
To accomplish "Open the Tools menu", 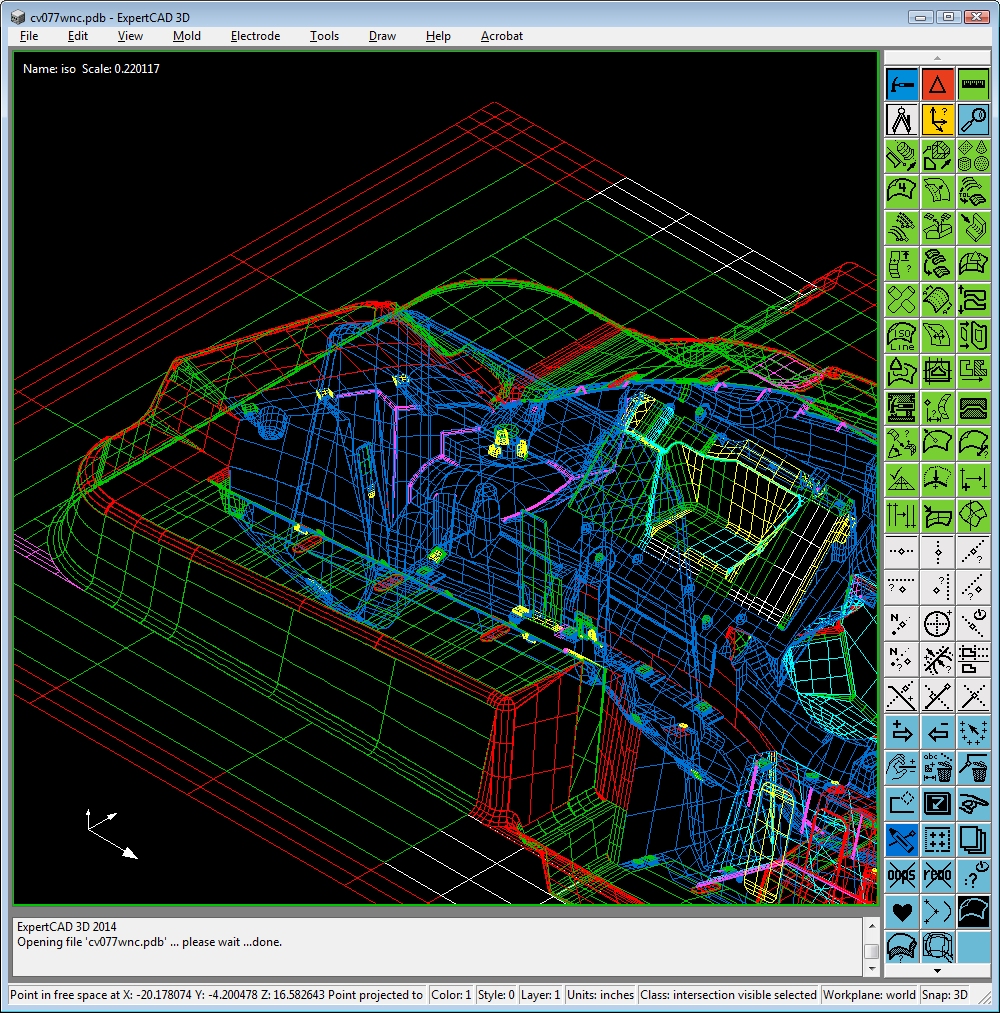I will click(x=324, y=36).
